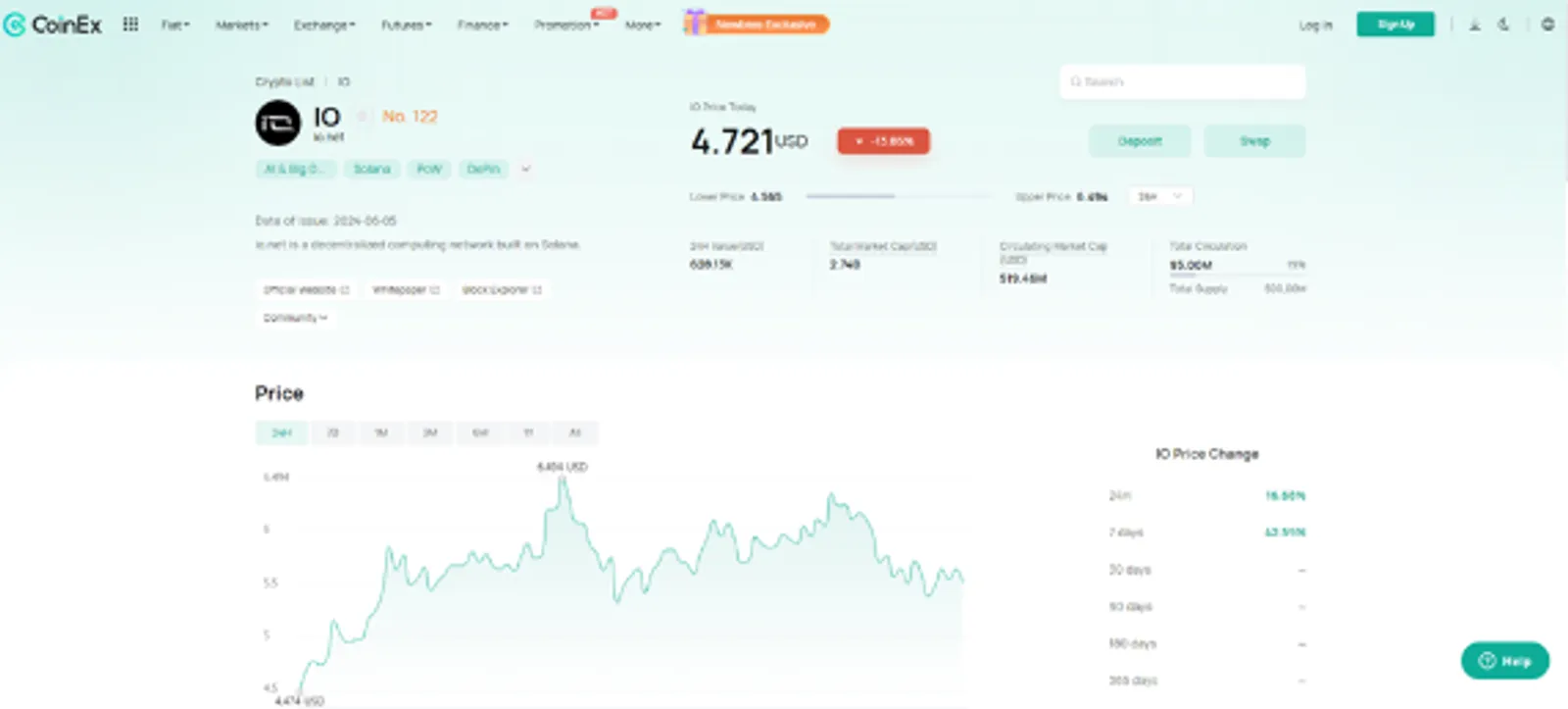Open the More dropdown menu
This screenshot has height=709, width=1568.
(643, 25)
